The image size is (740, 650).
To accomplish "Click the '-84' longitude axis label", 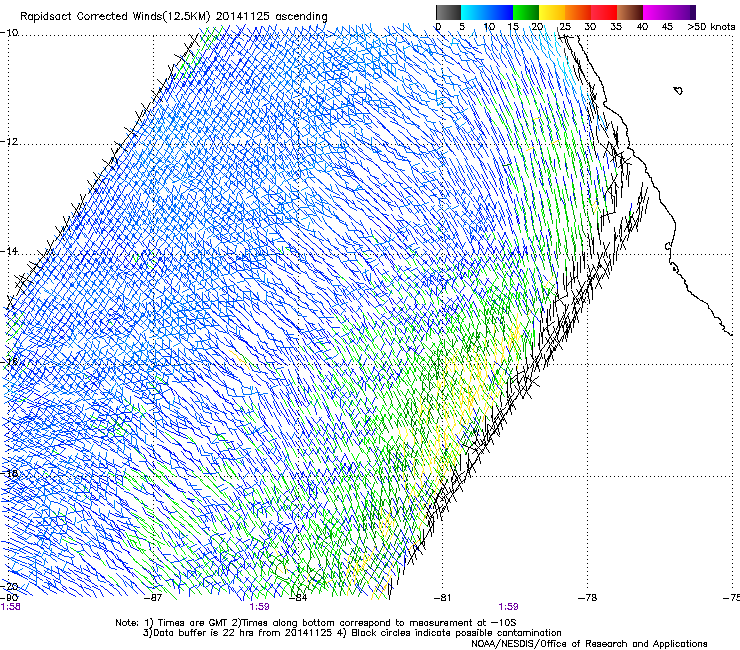I will pyautogui.click(x=298, y=598).
